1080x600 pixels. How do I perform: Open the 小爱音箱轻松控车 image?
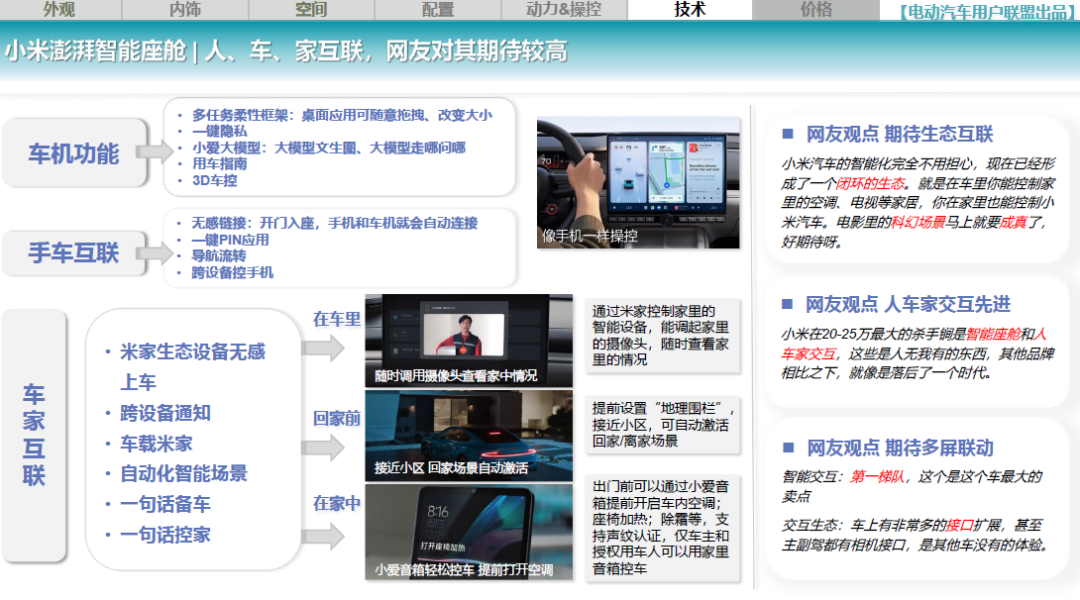468,532
